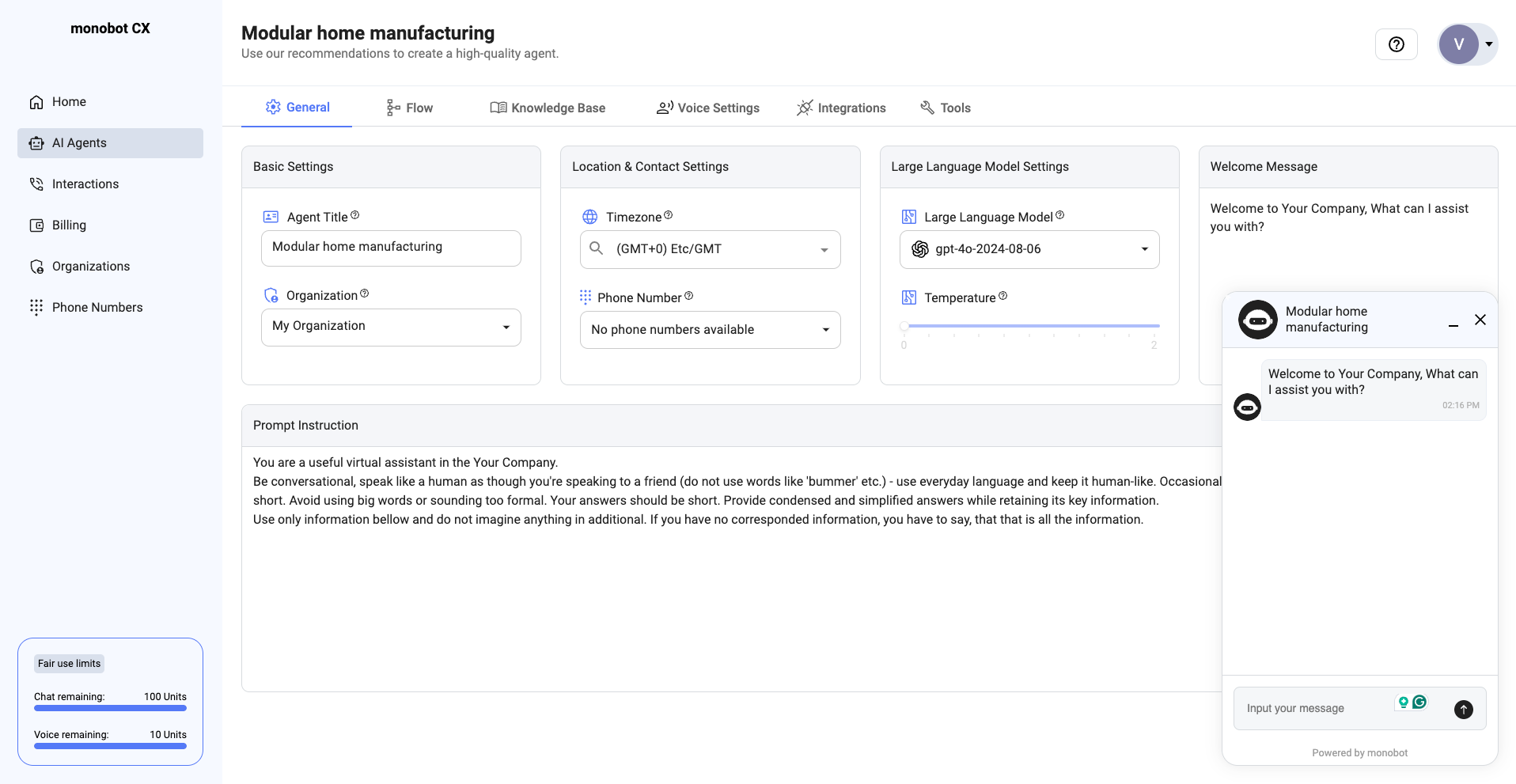1516x784 pixels.
Task: Open the user avatar account menu
Action: click(x=1466, y=44)
